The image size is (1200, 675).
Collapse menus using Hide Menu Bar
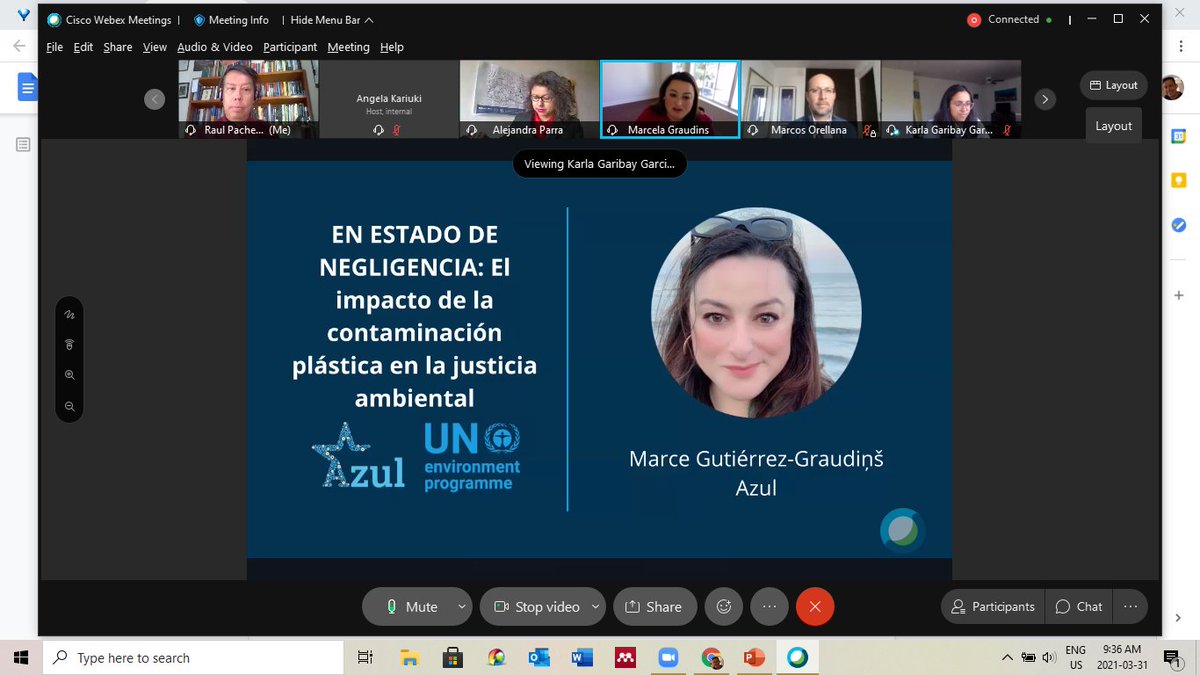(x=332, y=20)
